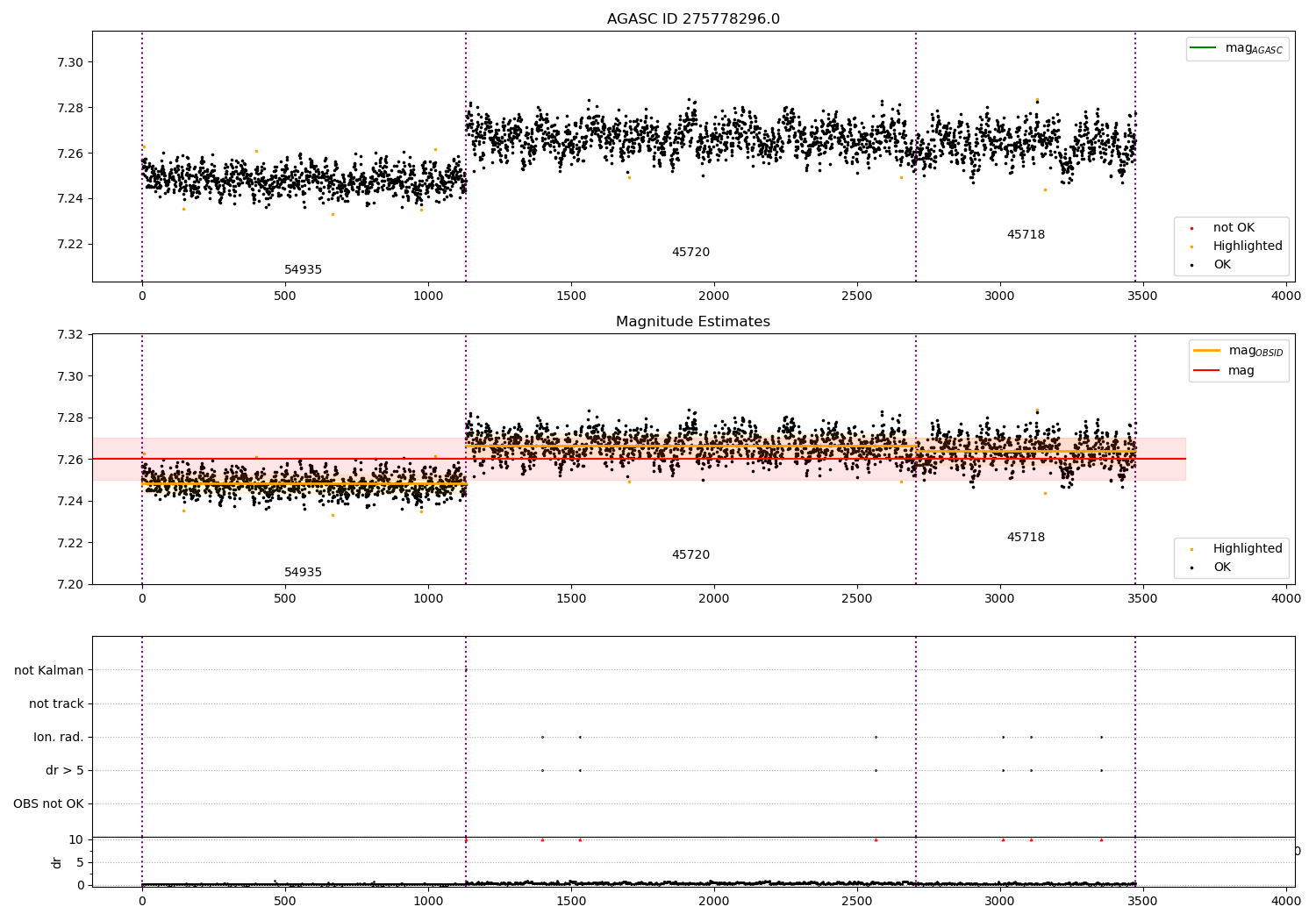The width and height of the screenshot is (1316, 921).
Task: Click the Magnitude Estimates subplot title
Action: tap(693, 322)
